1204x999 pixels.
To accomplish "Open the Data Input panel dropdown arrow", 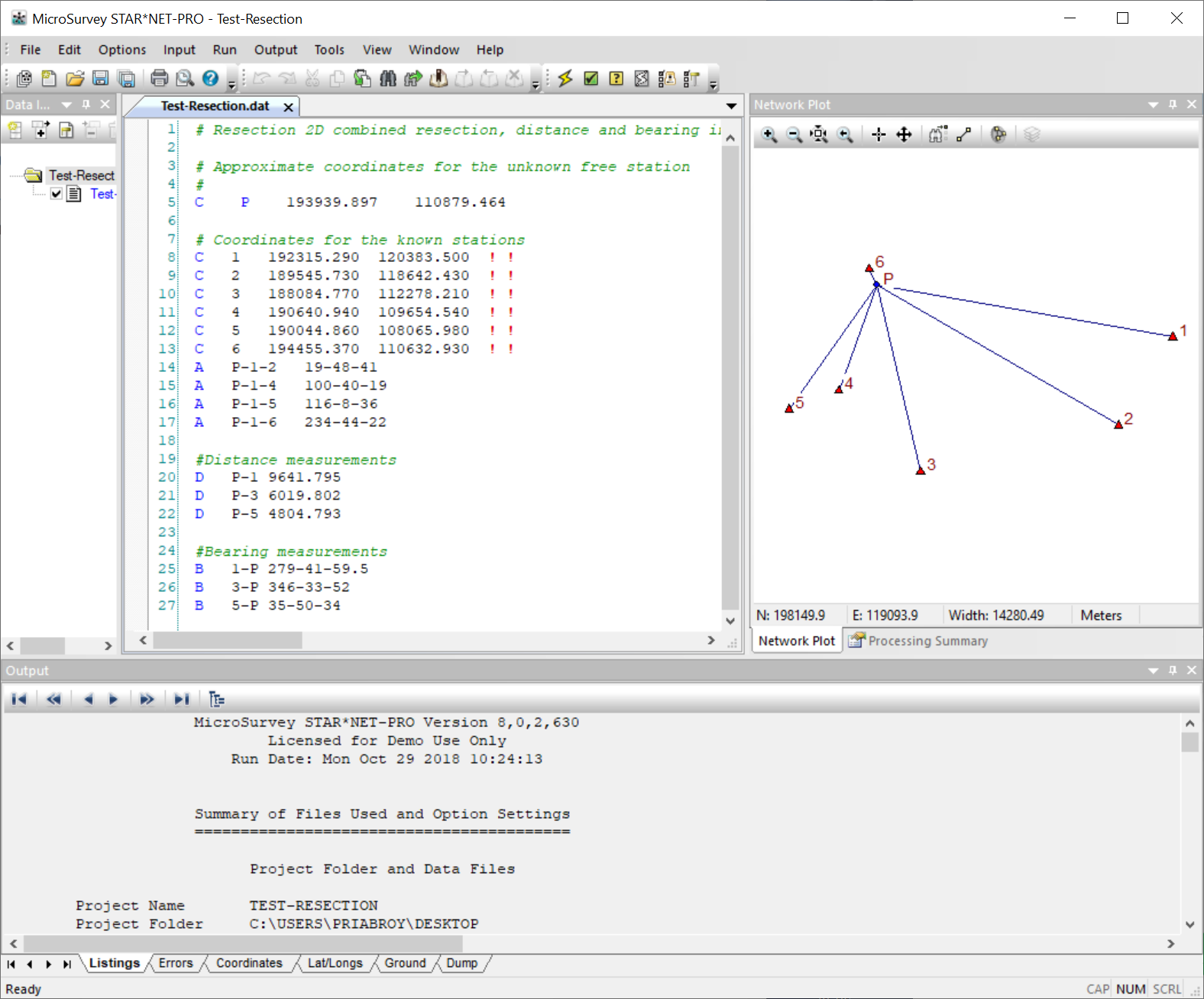I will [66, 105].
